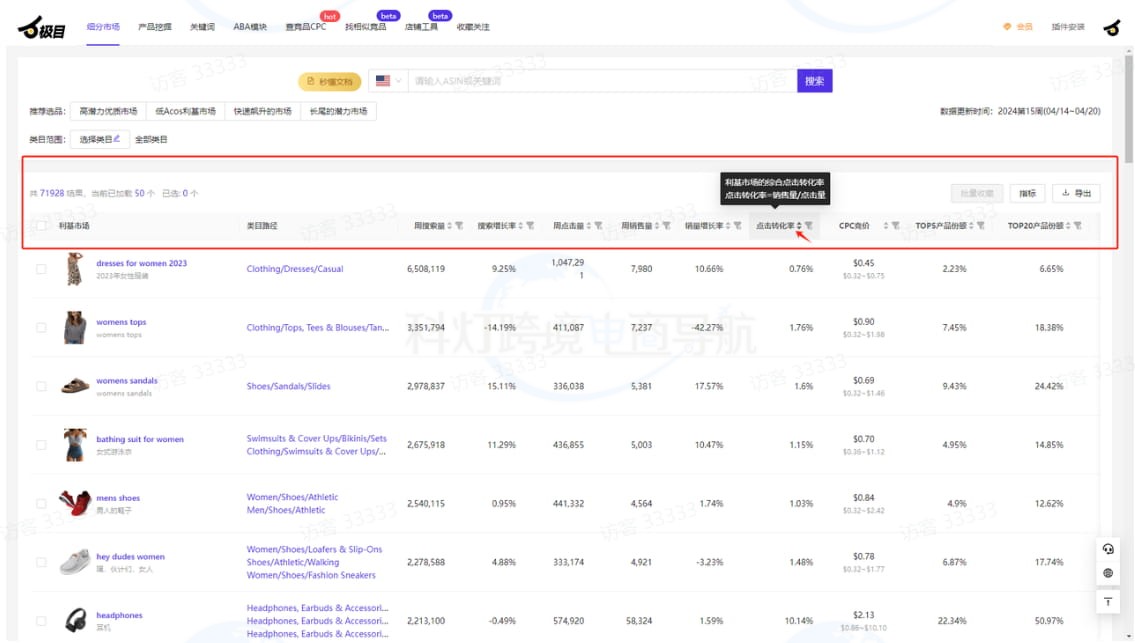
Task: Toggle the select-all checkbox in table header
Action: click(x=41, y=226)
